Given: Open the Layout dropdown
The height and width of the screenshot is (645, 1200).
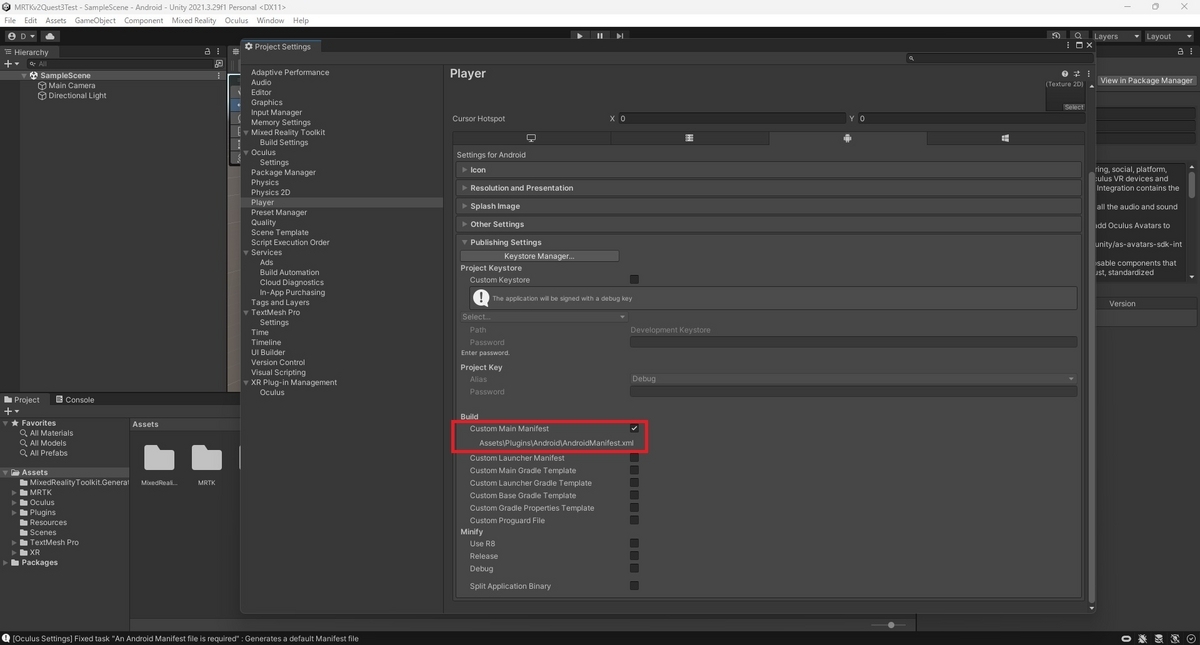Looking at the screenshot, I should (1169, 36).
